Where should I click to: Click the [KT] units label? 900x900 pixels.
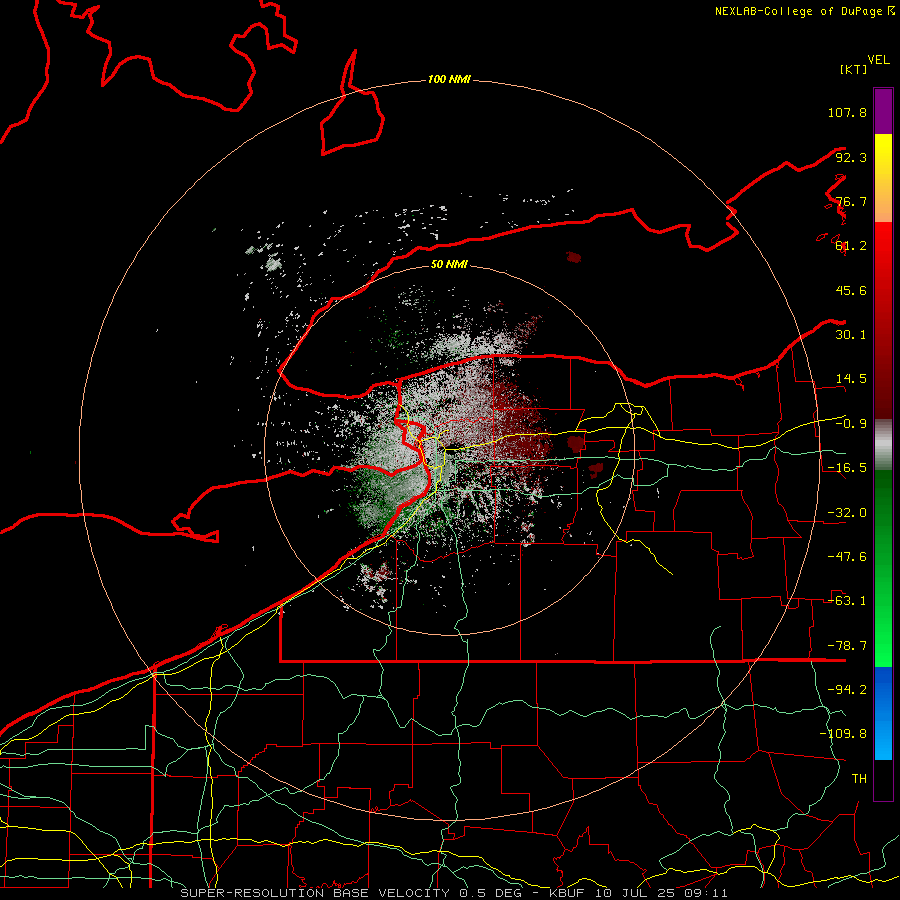click(x=853, y=69)
